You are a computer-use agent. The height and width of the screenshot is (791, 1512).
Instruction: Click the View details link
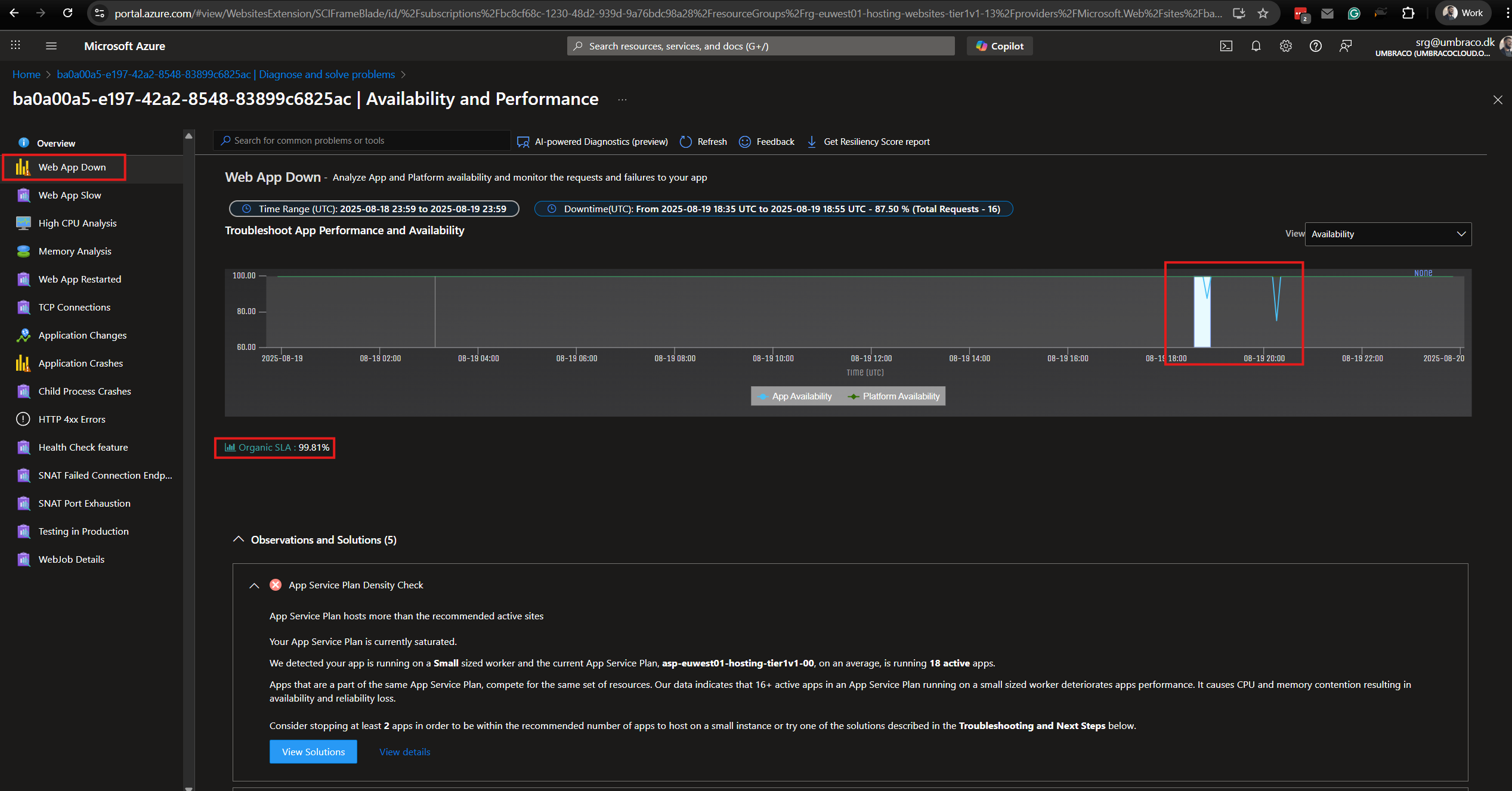pos(404,752)
